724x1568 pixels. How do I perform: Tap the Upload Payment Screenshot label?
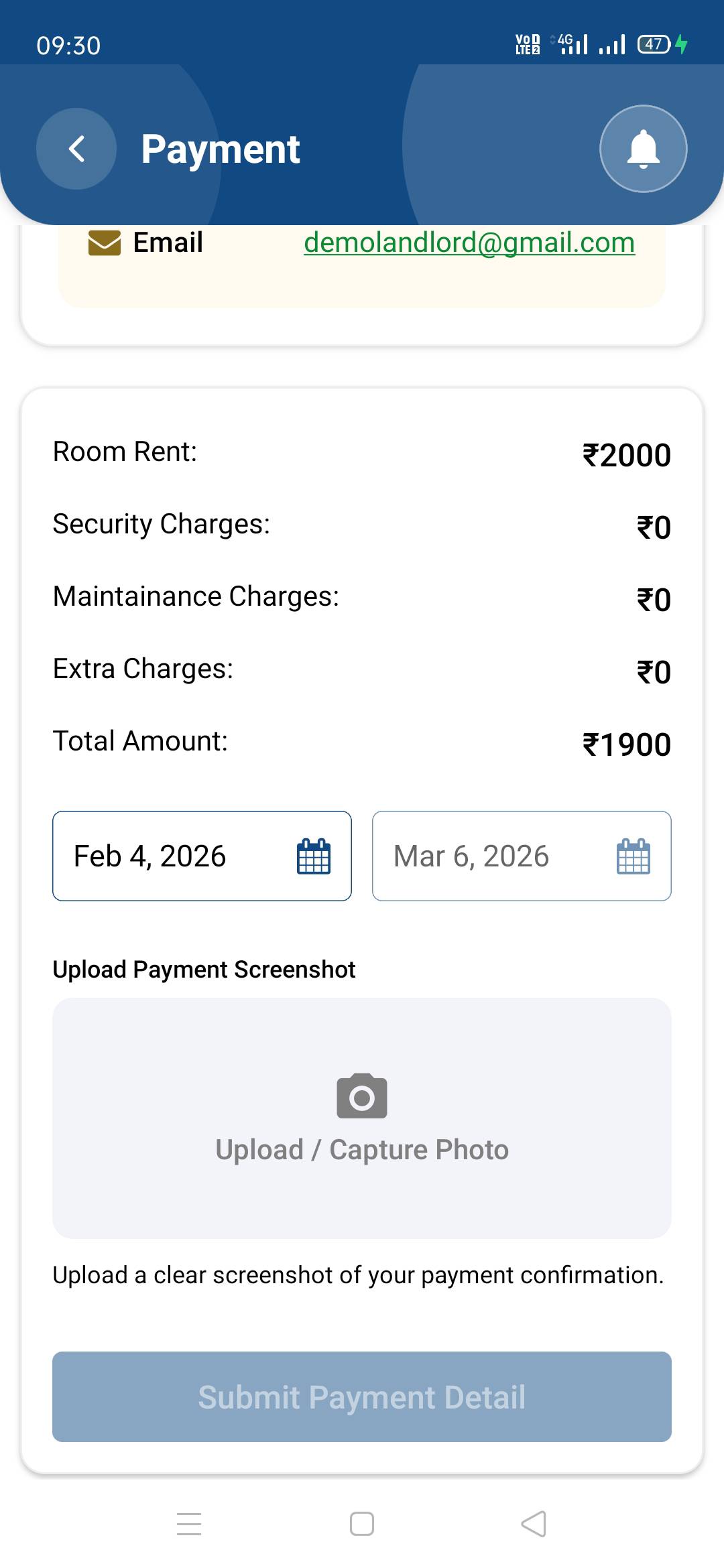coord(204,970)
